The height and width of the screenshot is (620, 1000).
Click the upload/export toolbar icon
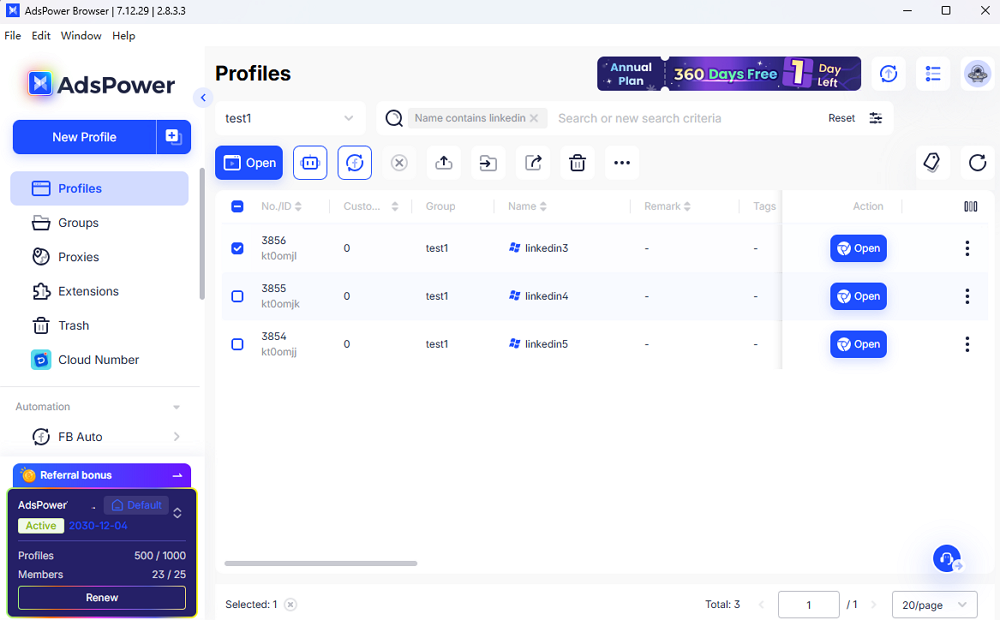tap(444, 163)
